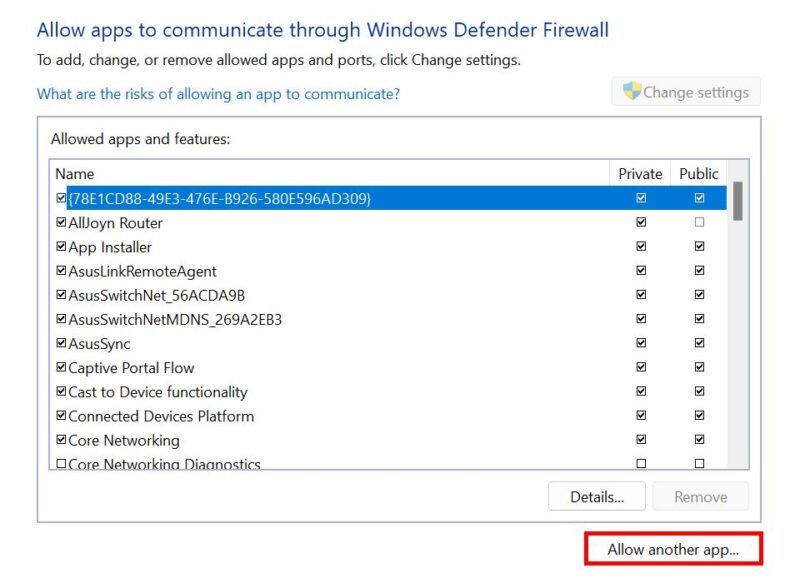Uncheck App Installer Private checkbox
Image resolution: width=800 pixels, height=583 pixels.
(x=641, y=247)
